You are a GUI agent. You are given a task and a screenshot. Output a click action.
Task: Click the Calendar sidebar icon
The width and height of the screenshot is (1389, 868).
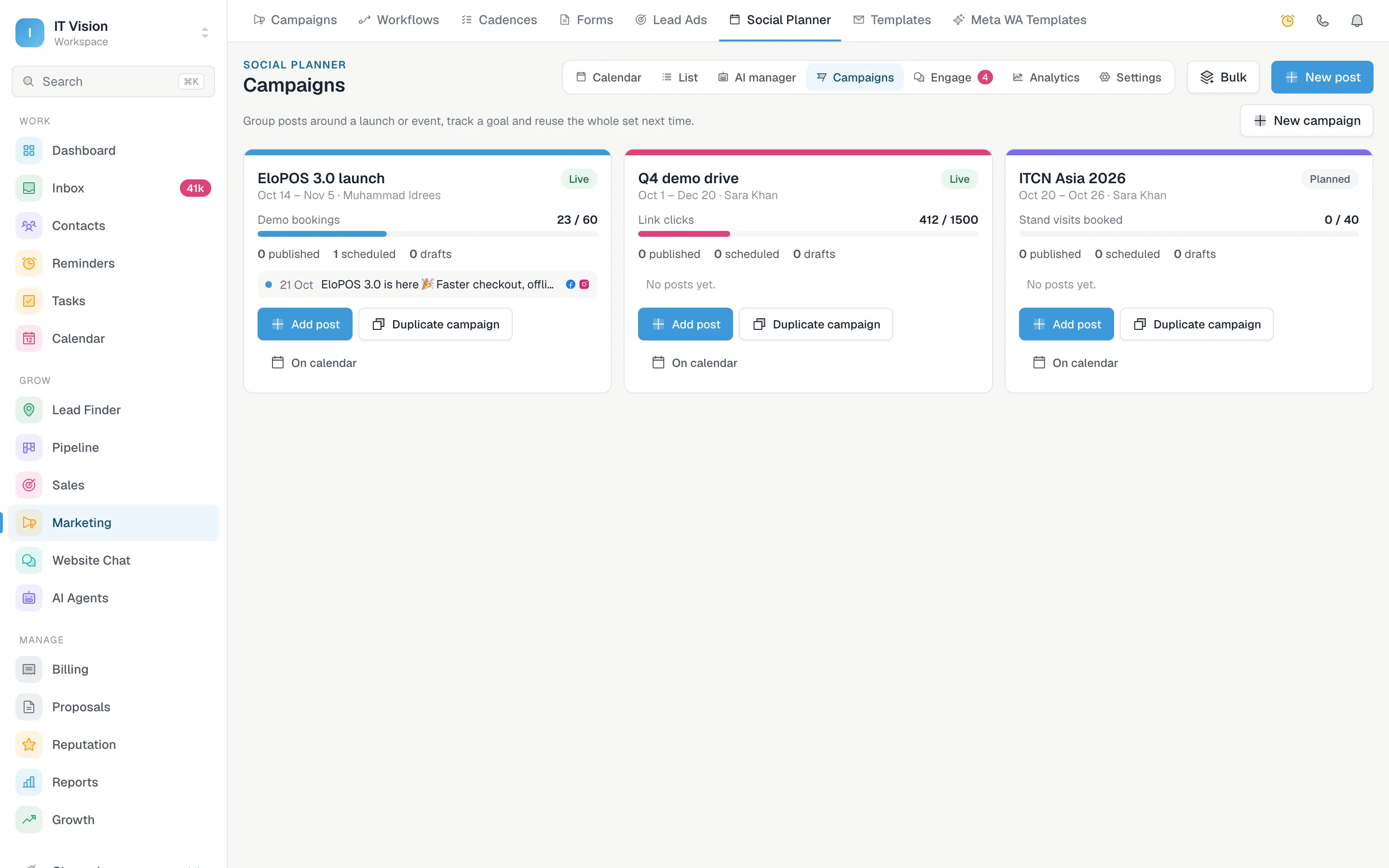pos(29,339)
